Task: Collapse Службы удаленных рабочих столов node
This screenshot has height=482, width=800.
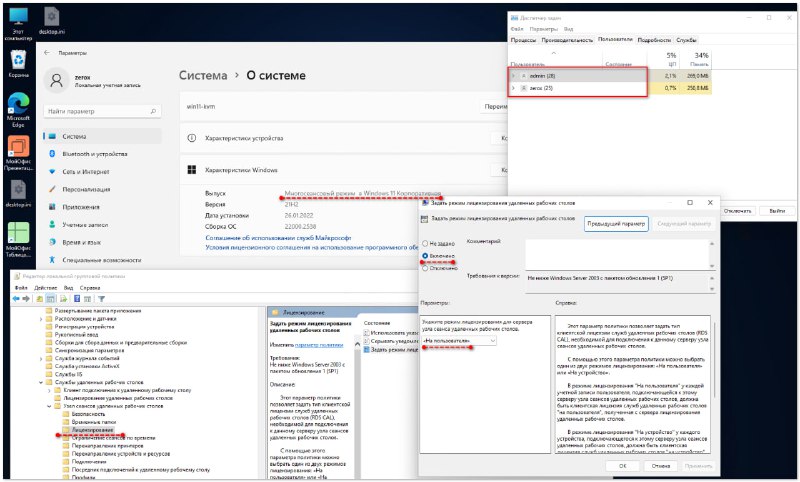Action: tap(41, 382)
